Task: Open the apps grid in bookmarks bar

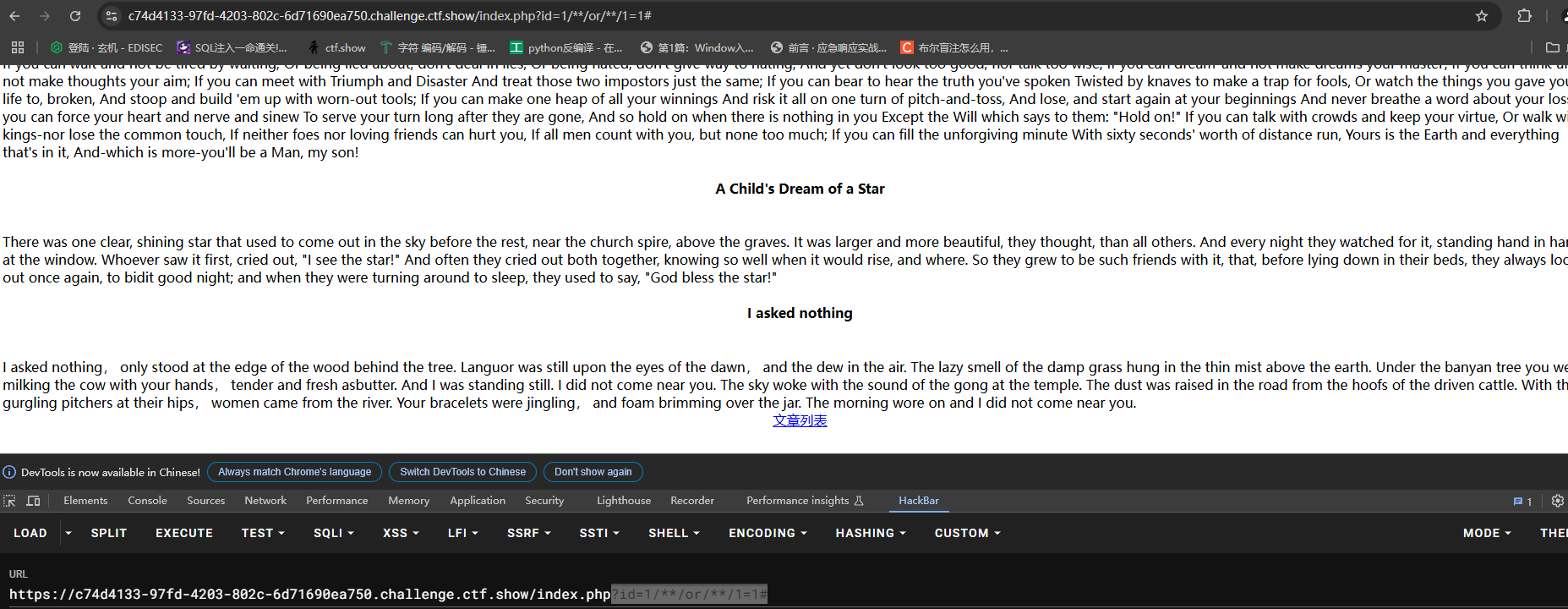Action: pos(18,47)
